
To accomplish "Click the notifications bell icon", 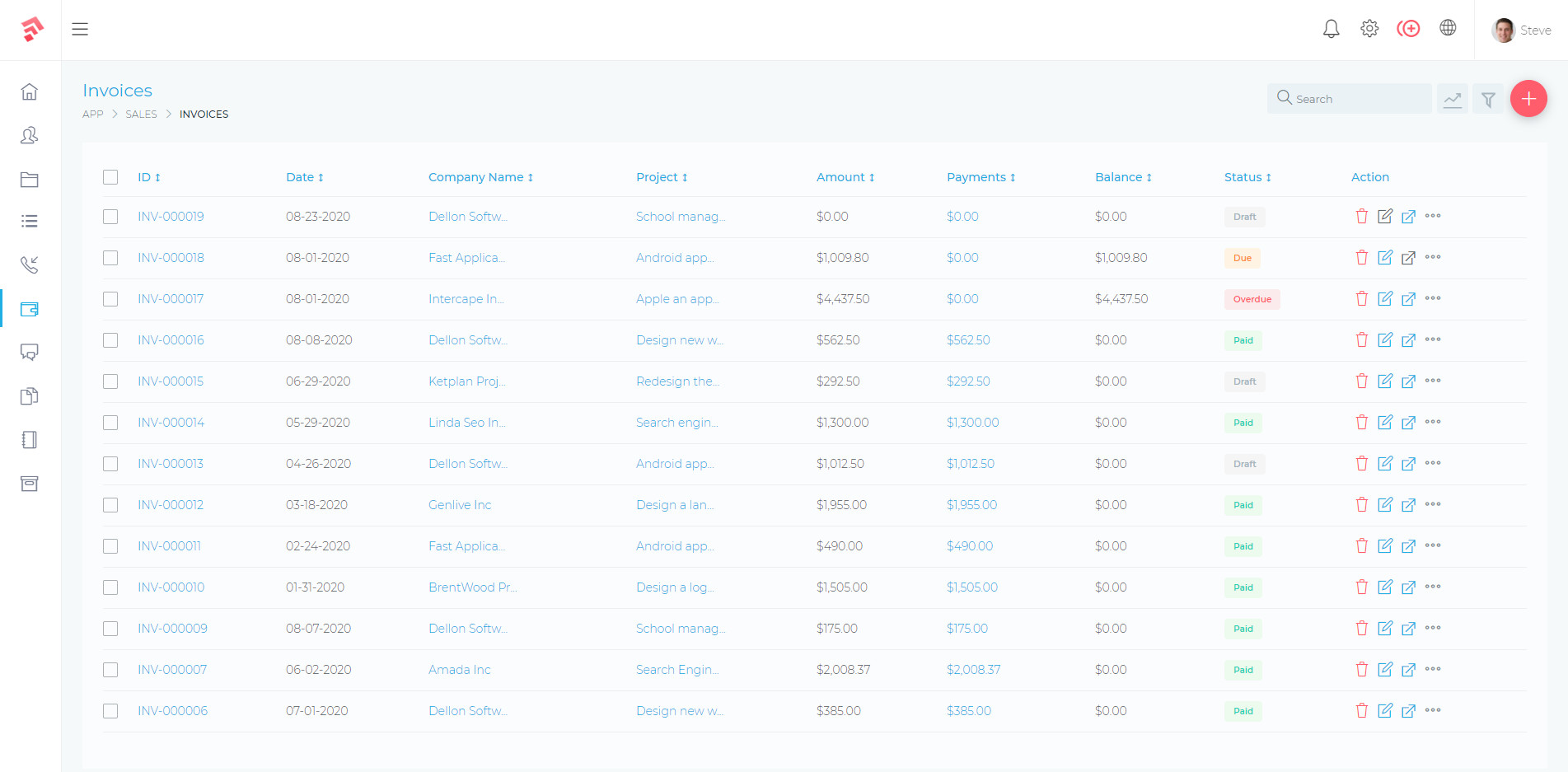I will (x=1331, y=27).
